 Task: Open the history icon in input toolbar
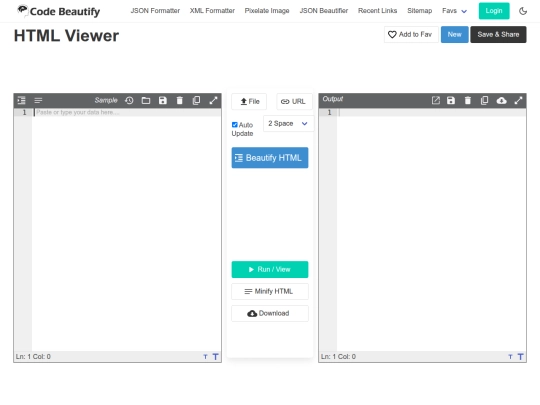coord(129,100)
